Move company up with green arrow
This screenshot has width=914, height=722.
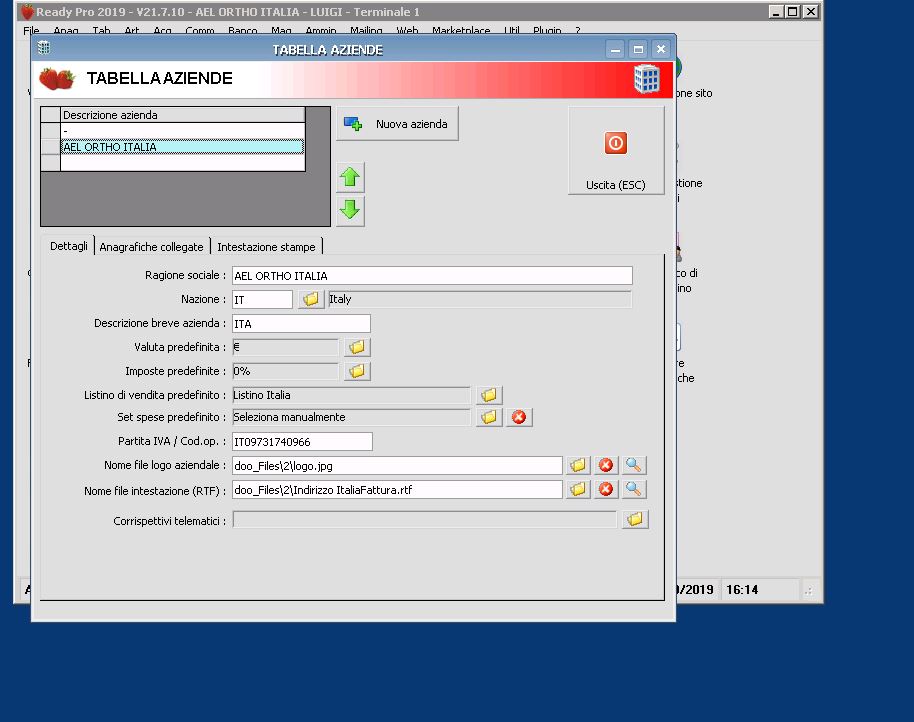350,177
